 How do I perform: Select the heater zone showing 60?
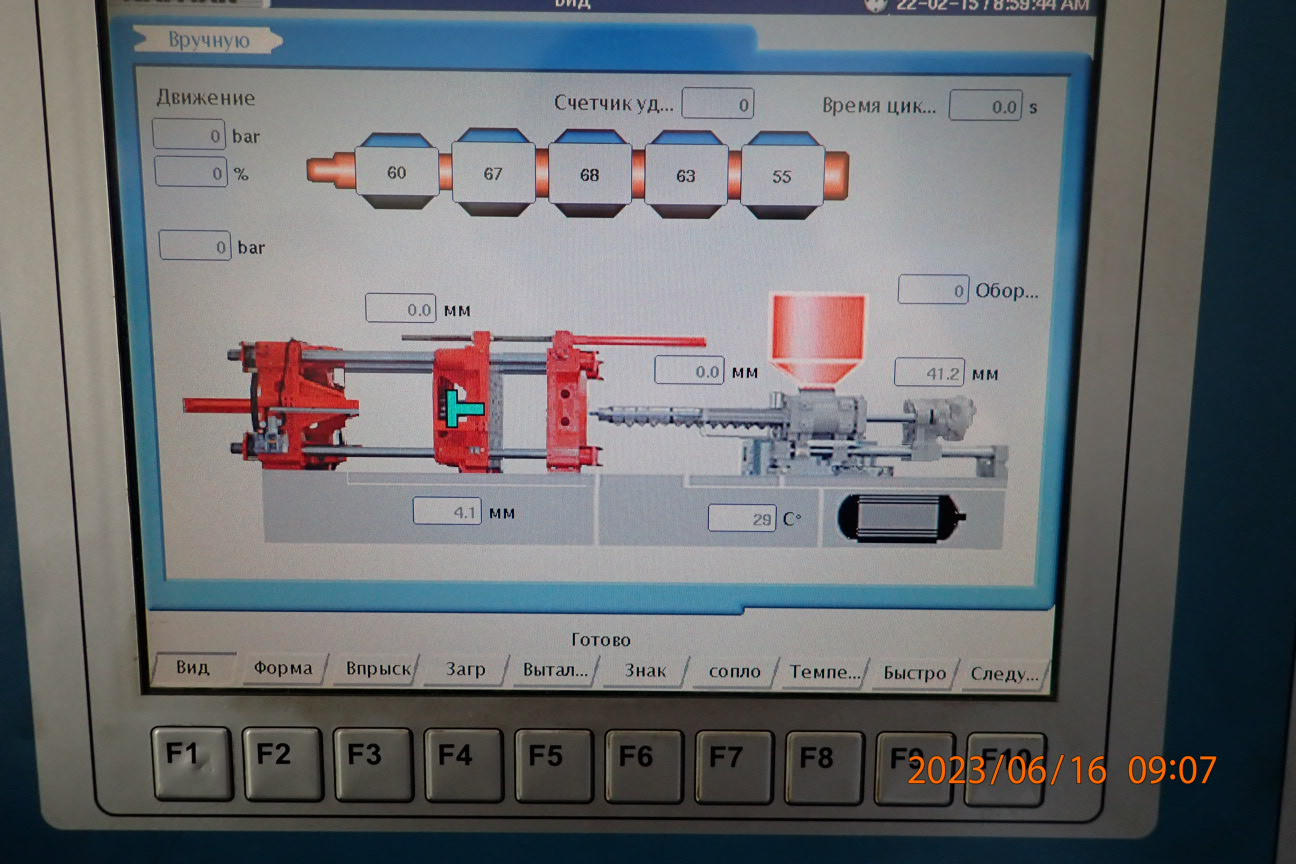coord(397,172)
